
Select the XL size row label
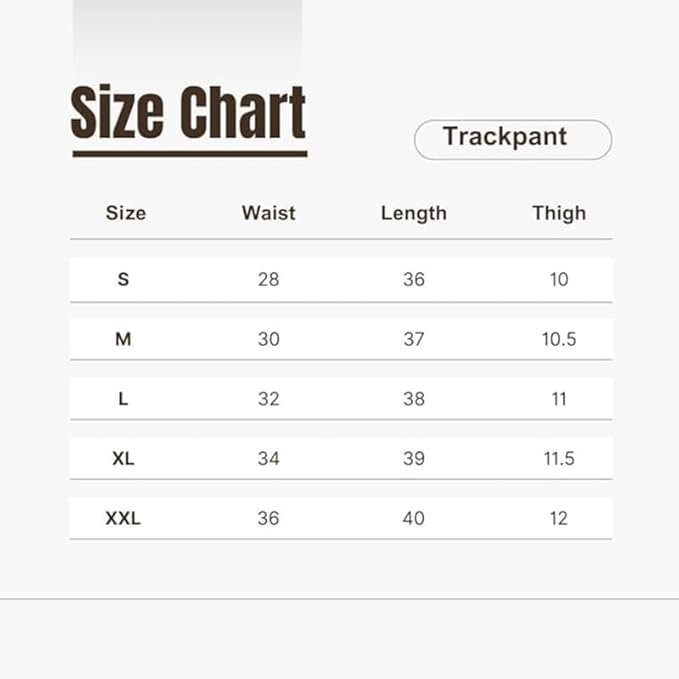(x=123, y=459)
